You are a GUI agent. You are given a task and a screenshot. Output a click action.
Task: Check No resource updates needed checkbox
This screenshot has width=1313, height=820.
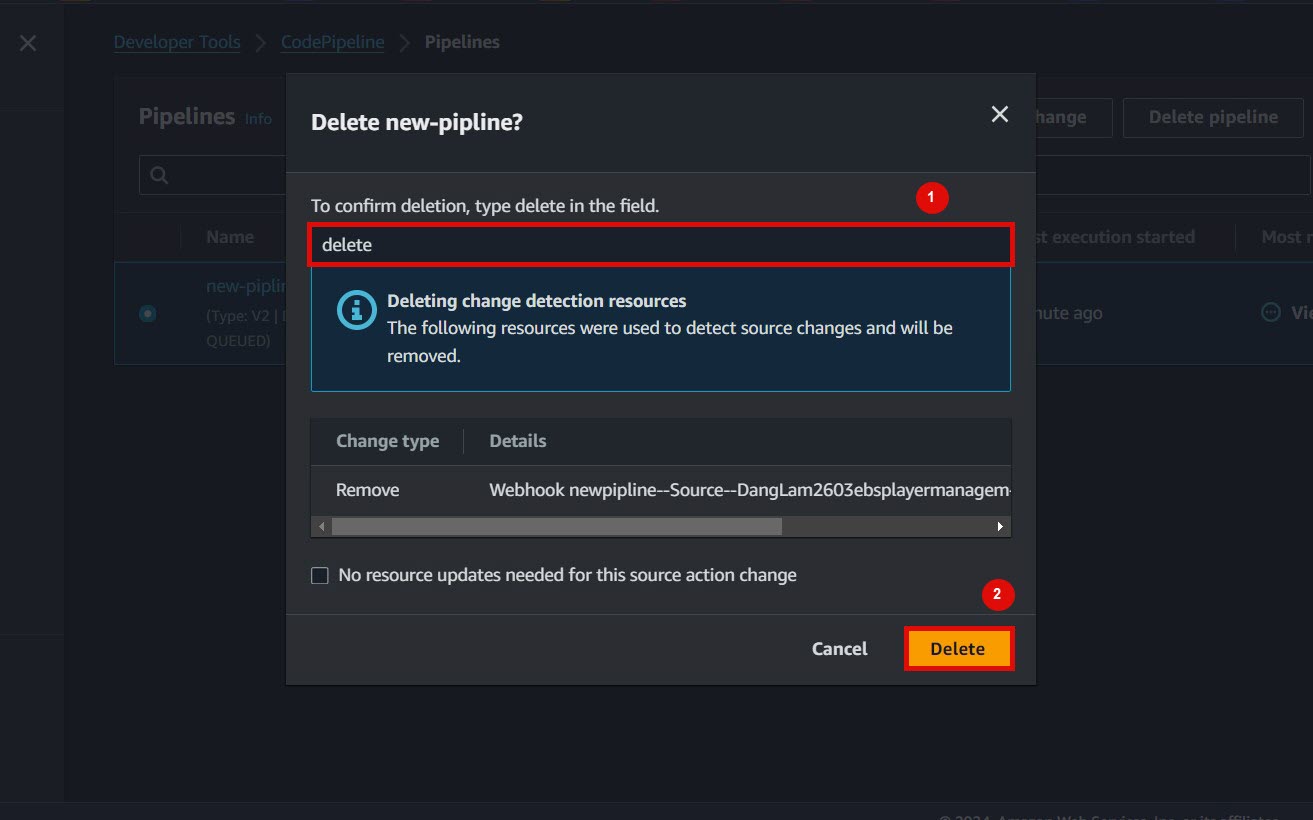(x=320, y=575)
